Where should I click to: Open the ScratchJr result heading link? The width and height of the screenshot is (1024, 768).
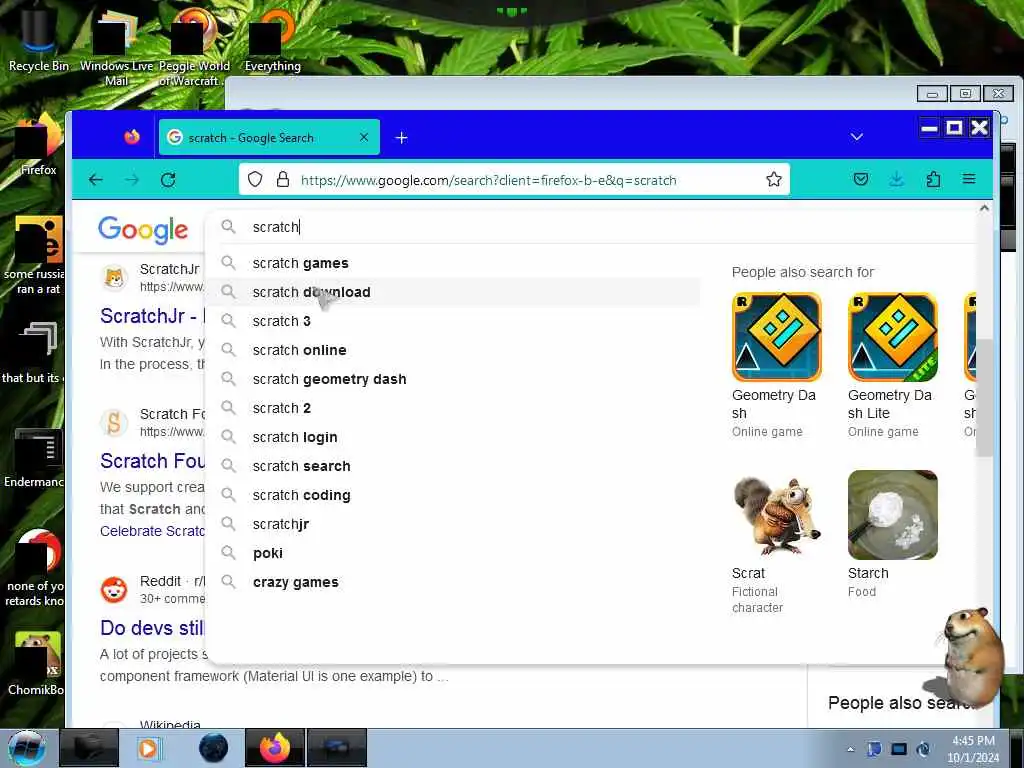click(x=152, y=316)
